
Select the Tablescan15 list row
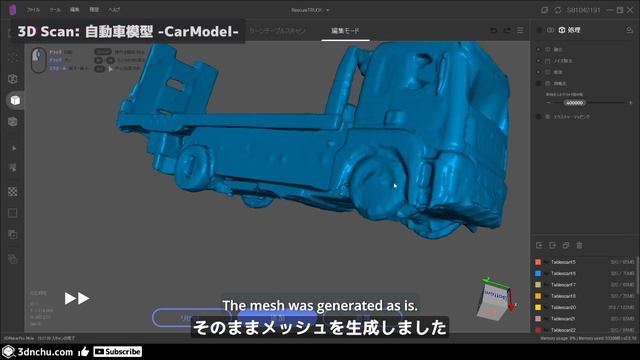(584, 262)
